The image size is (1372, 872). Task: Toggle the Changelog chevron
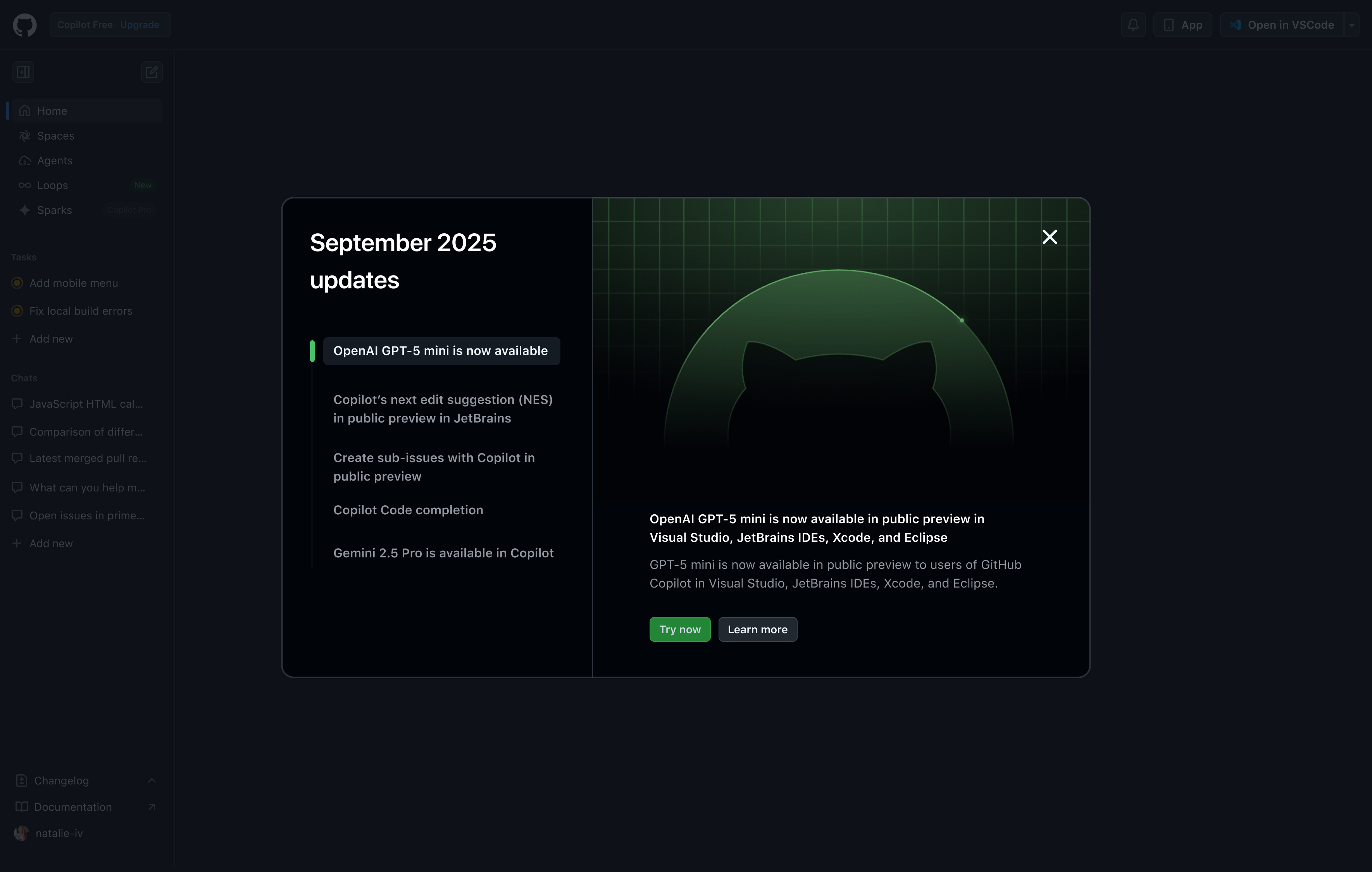point(152,780)
